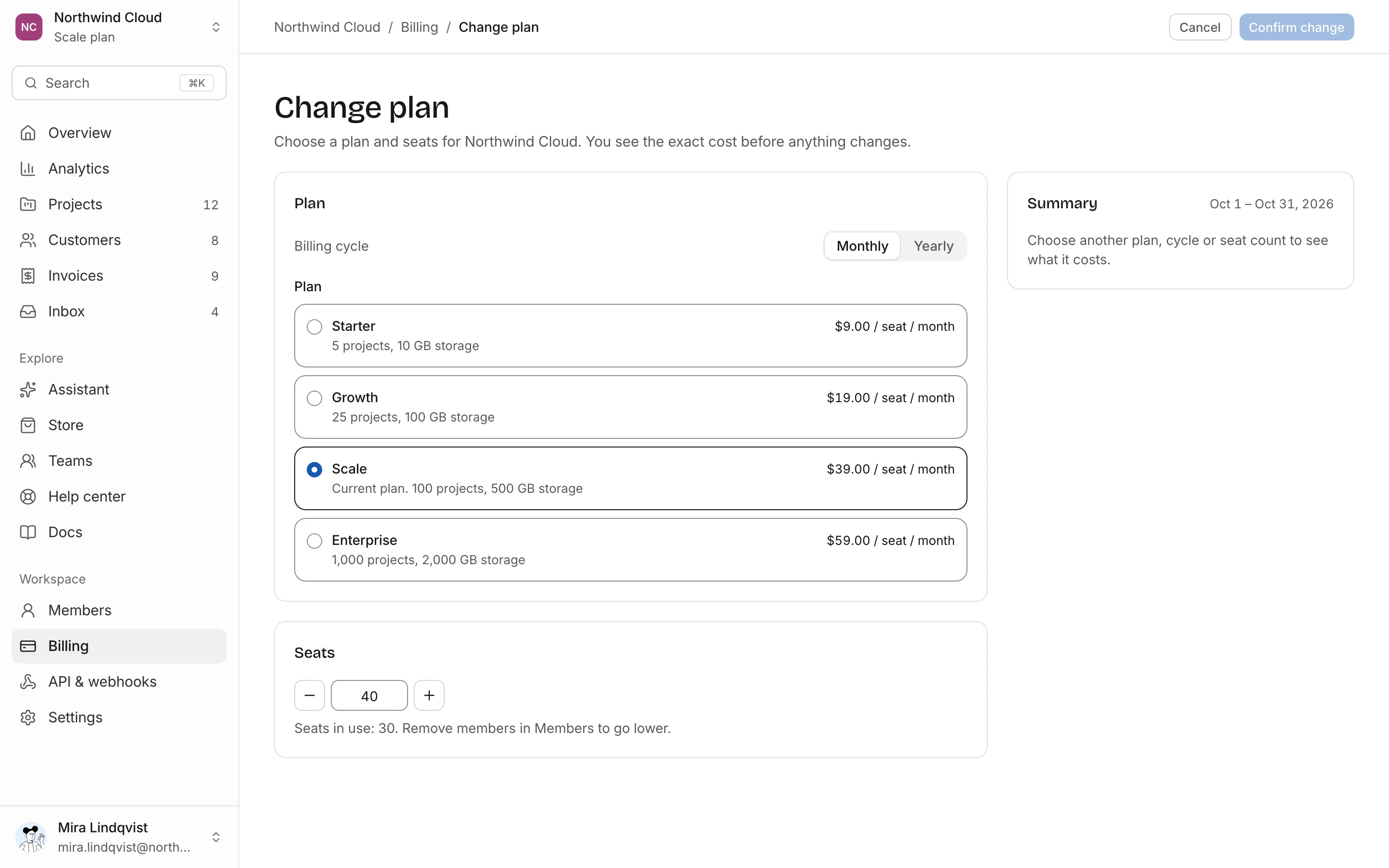Increase seats with the plus button
Image resolution: width=1389 pixels, height=868 pixels.
pos(429,695)
